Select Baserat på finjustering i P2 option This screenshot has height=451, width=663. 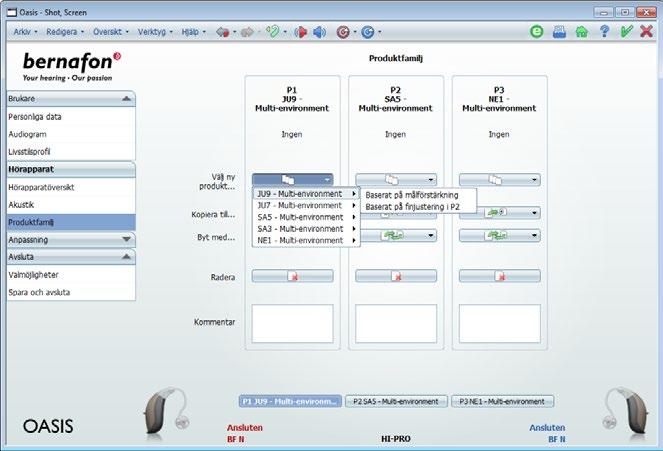click(x=419, y=207)
